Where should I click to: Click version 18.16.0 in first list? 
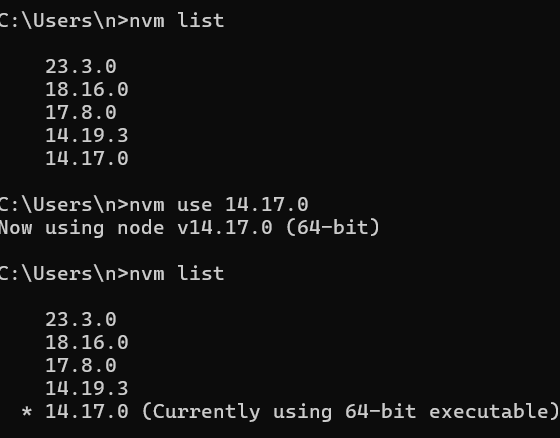[x=87, y=89]
